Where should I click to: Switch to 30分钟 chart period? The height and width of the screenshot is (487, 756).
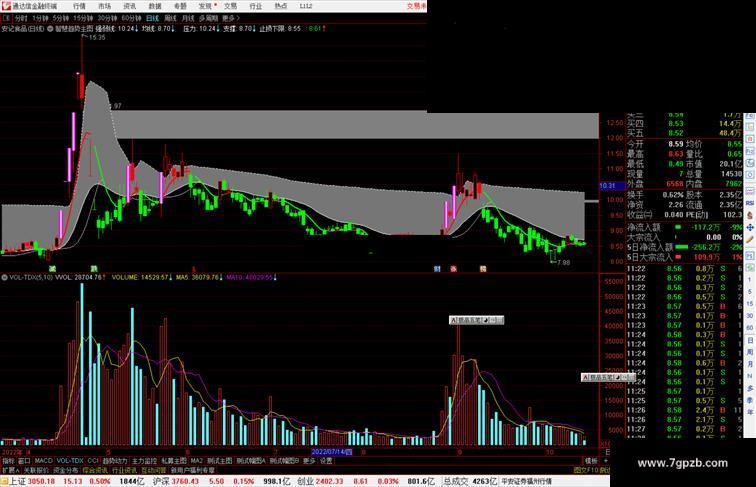(107, 18)
